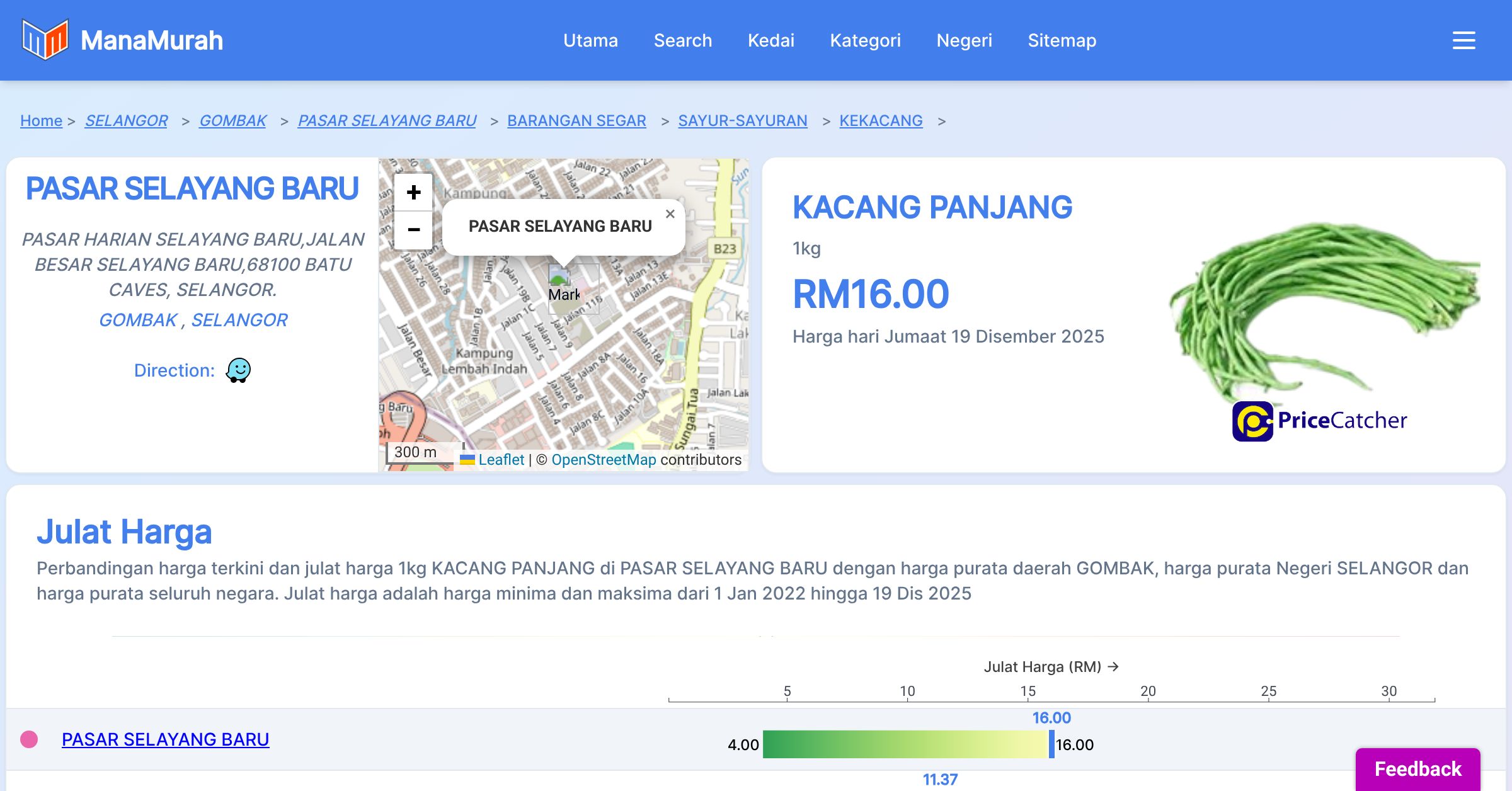Go to the Search page
This screenshot has width=1512, height=791.
682,40
